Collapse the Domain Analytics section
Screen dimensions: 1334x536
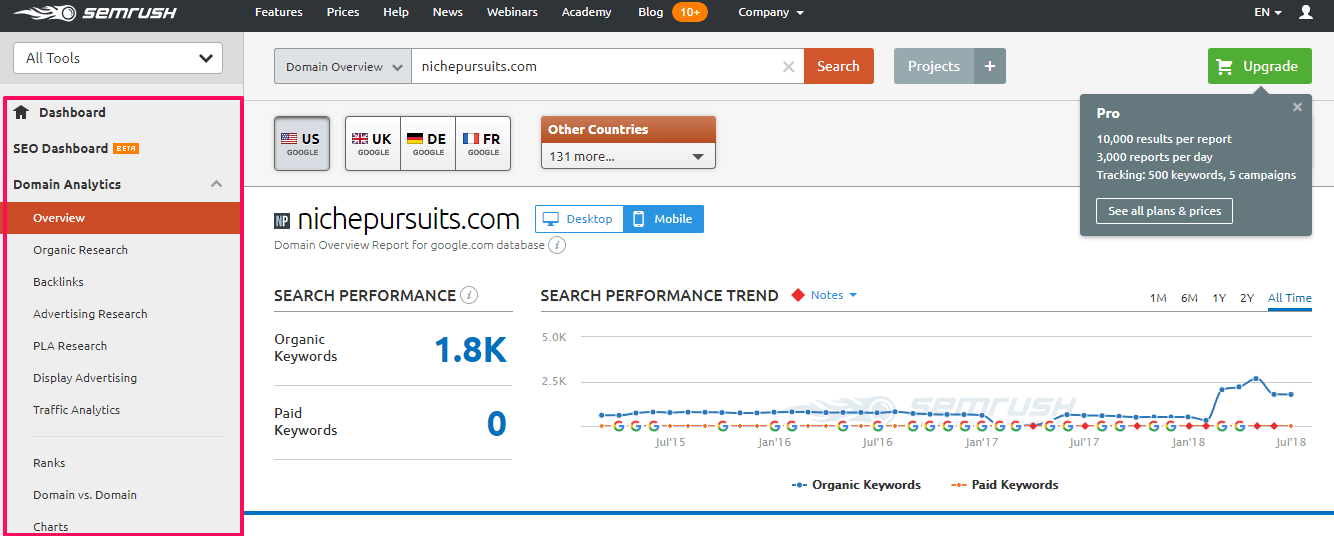tap(217, 184)
